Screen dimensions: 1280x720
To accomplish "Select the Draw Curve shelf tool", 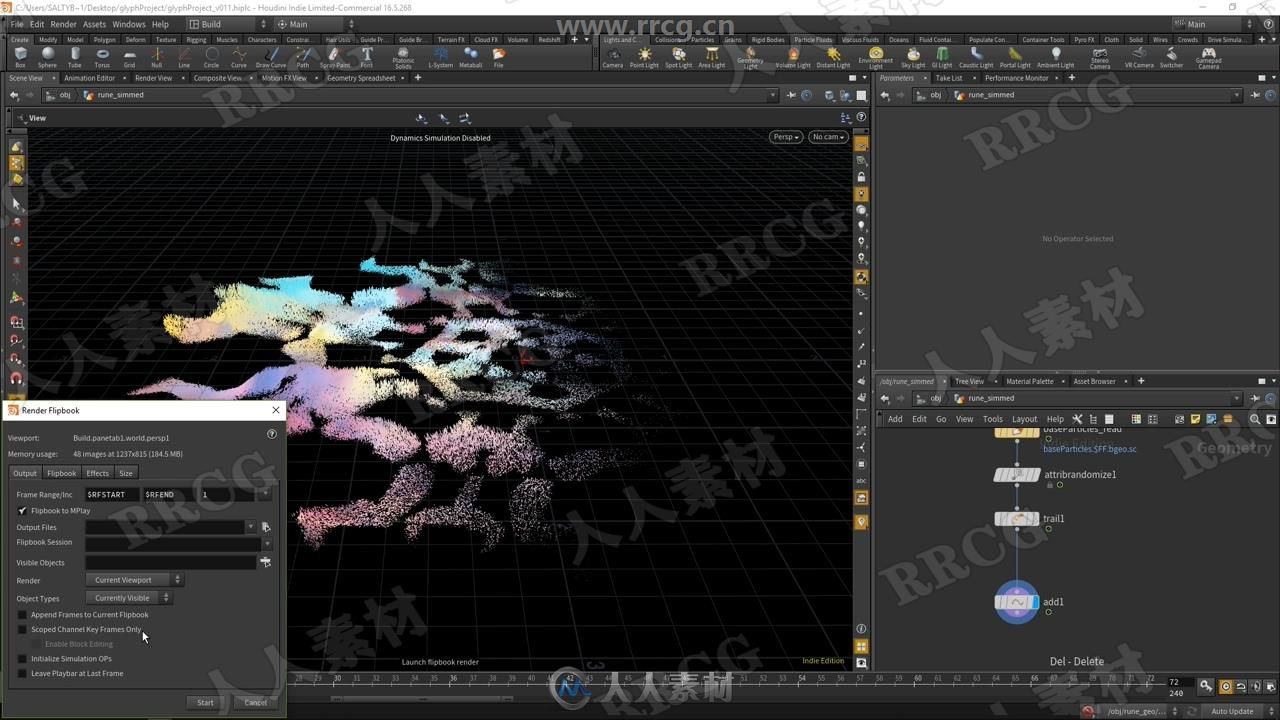I will click(x=271, y=58).
